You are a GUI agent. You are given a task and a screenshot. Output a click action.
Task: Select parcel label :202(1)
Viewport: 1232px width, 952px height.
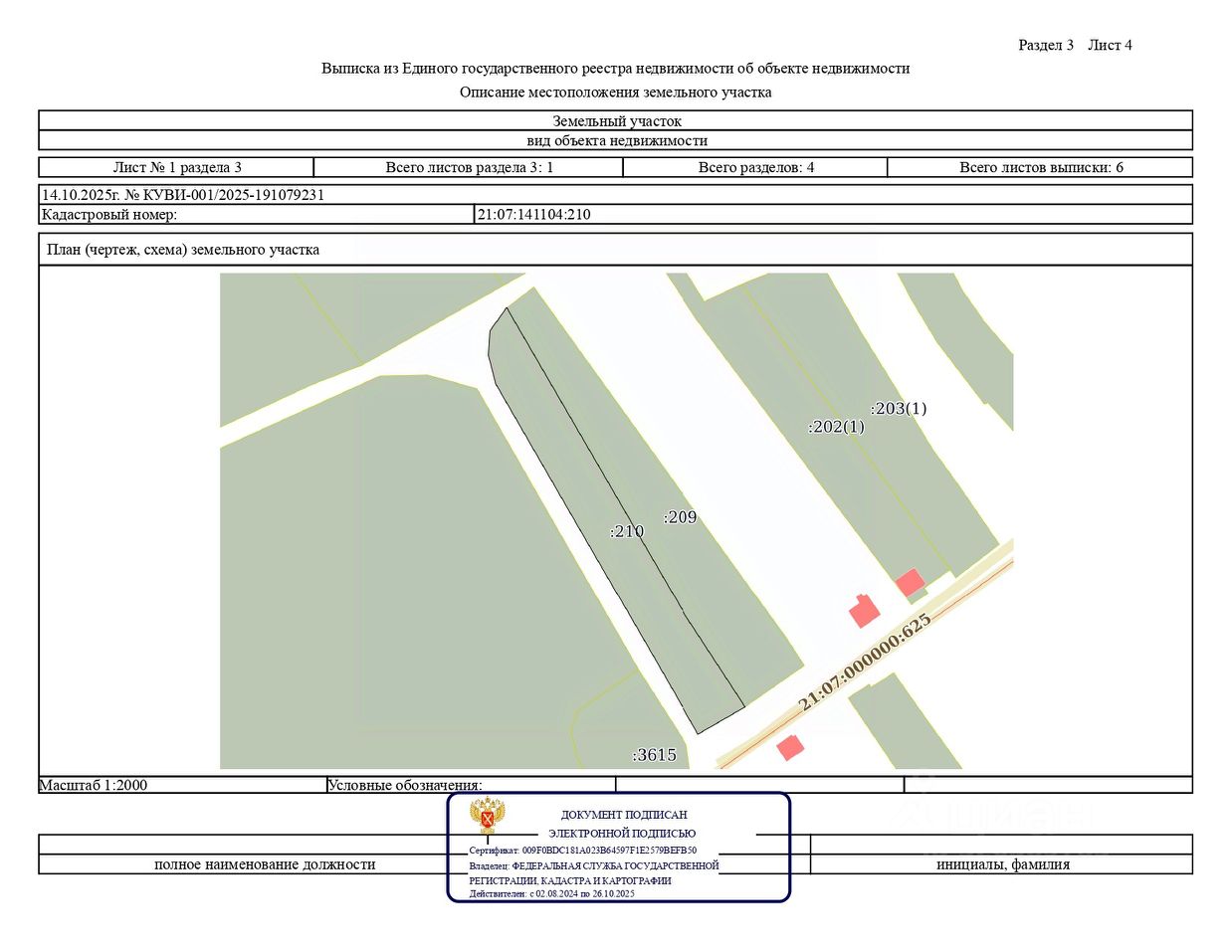tap(836, 427)
